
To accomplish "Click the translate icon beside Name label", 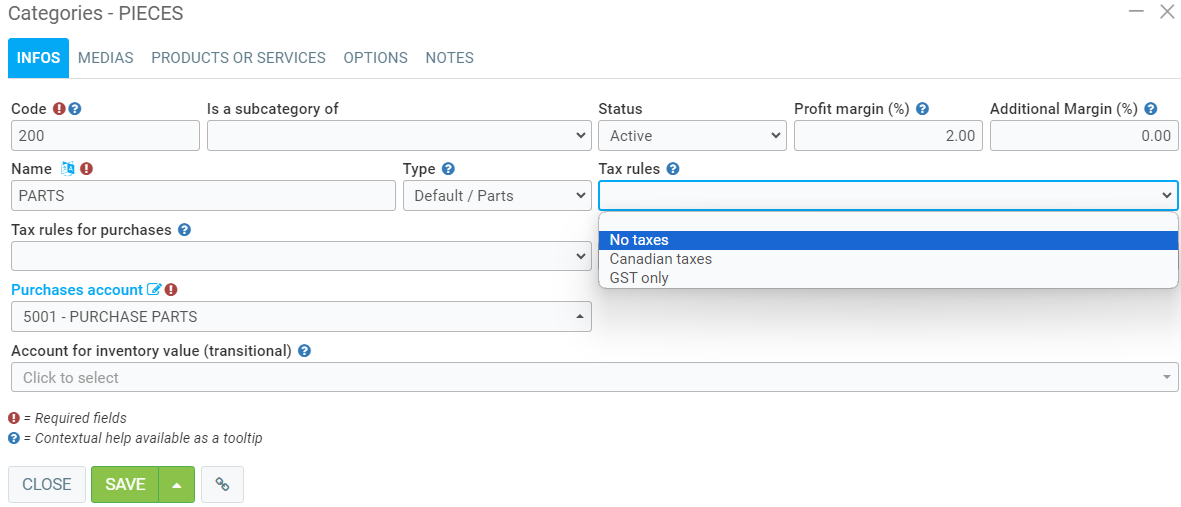I will pyautogui.click(x=68, y=169).
